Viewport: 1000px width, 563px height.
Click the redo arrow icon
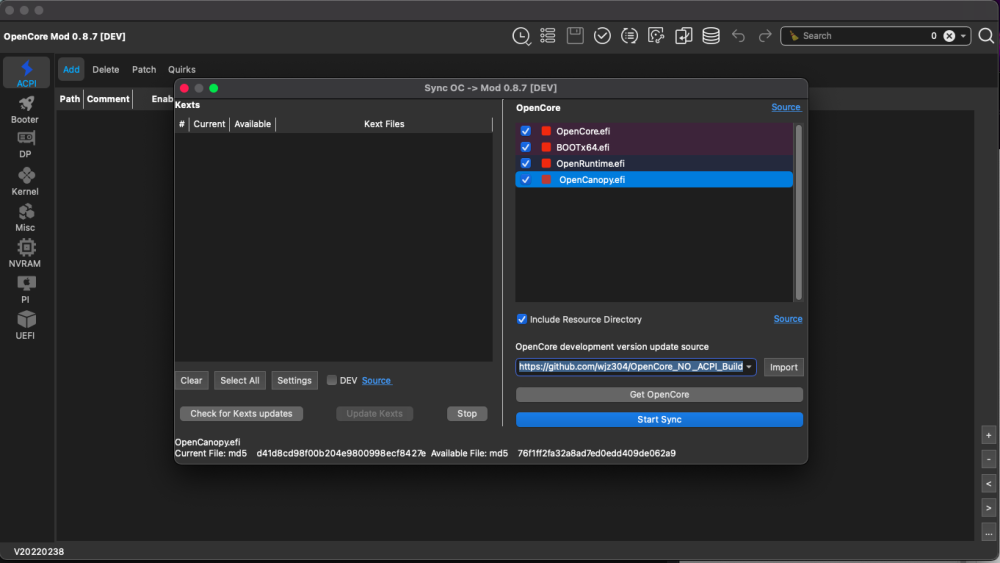click(x=765, y=36)
